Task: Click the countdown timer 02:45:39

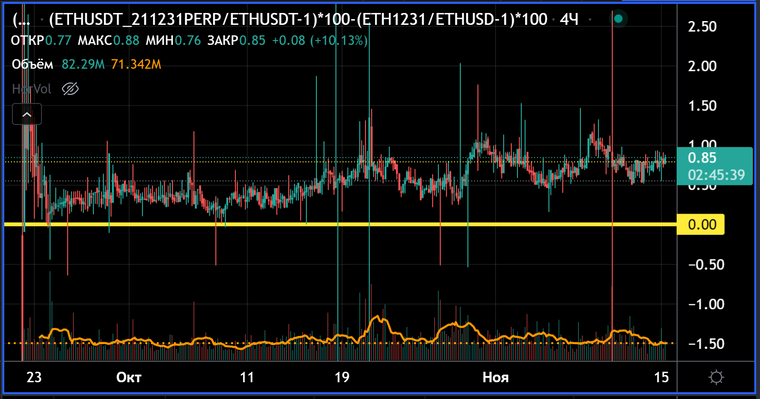Action: 716,175
